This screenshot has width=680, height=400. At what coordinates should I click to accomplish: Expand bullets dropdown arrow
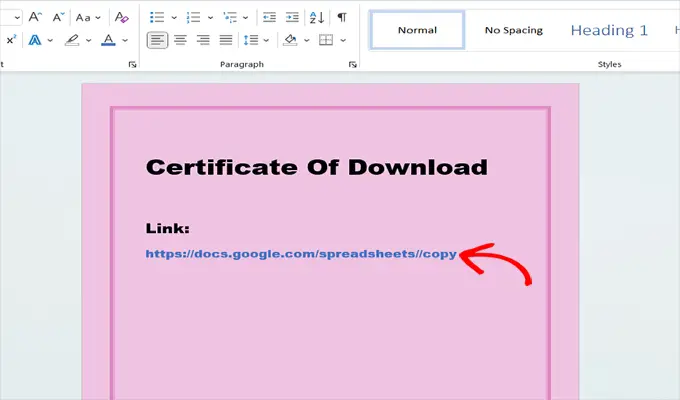(174, 18)
